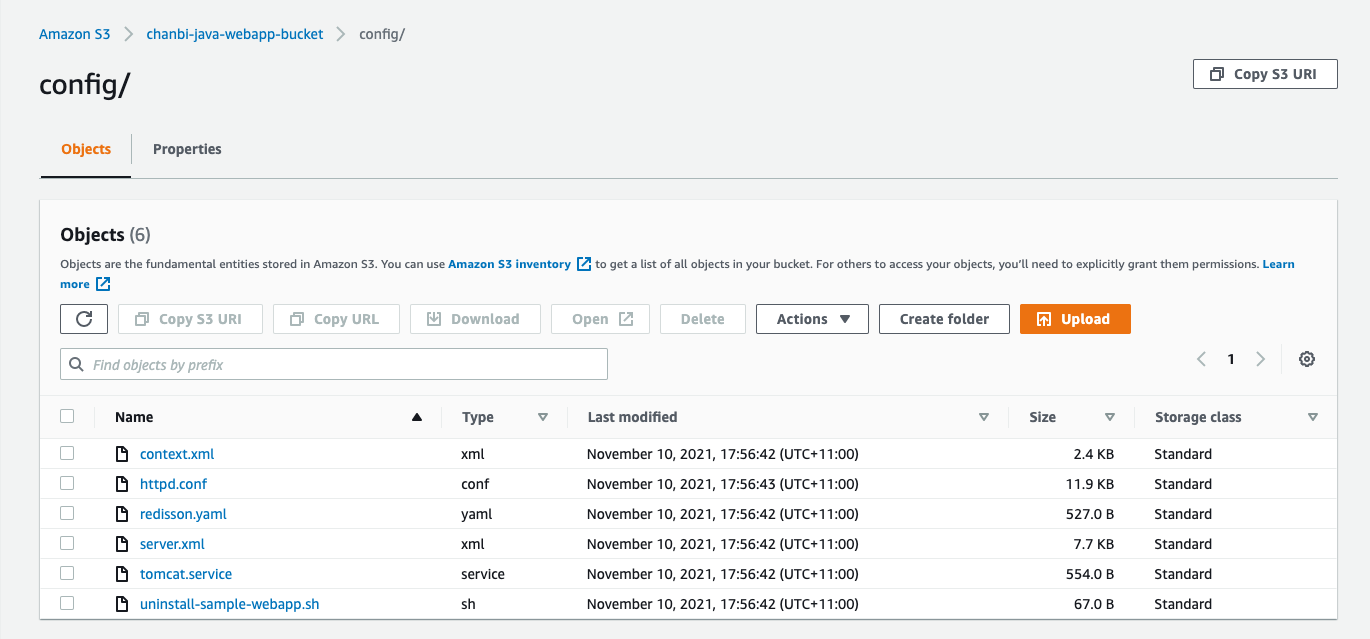Select the checkbox for httpd.conf

coord(67,482)
